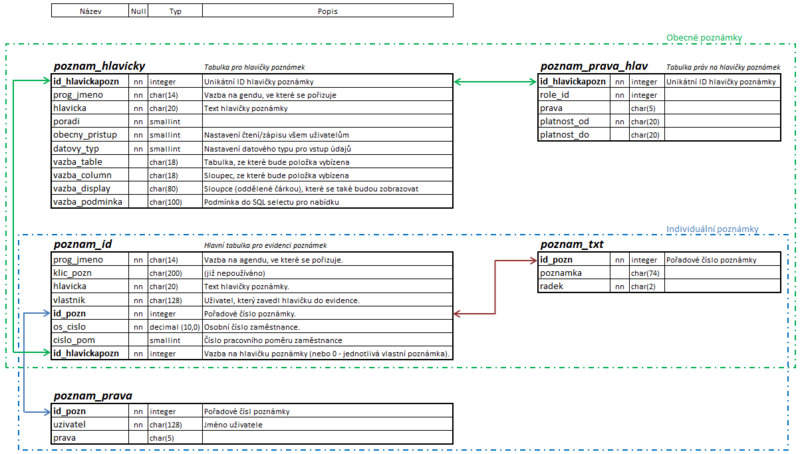Click description 'Uživatel, který zavedl hlavičku do evidence.'
The image size is (800, 454).
click(282, 300)
